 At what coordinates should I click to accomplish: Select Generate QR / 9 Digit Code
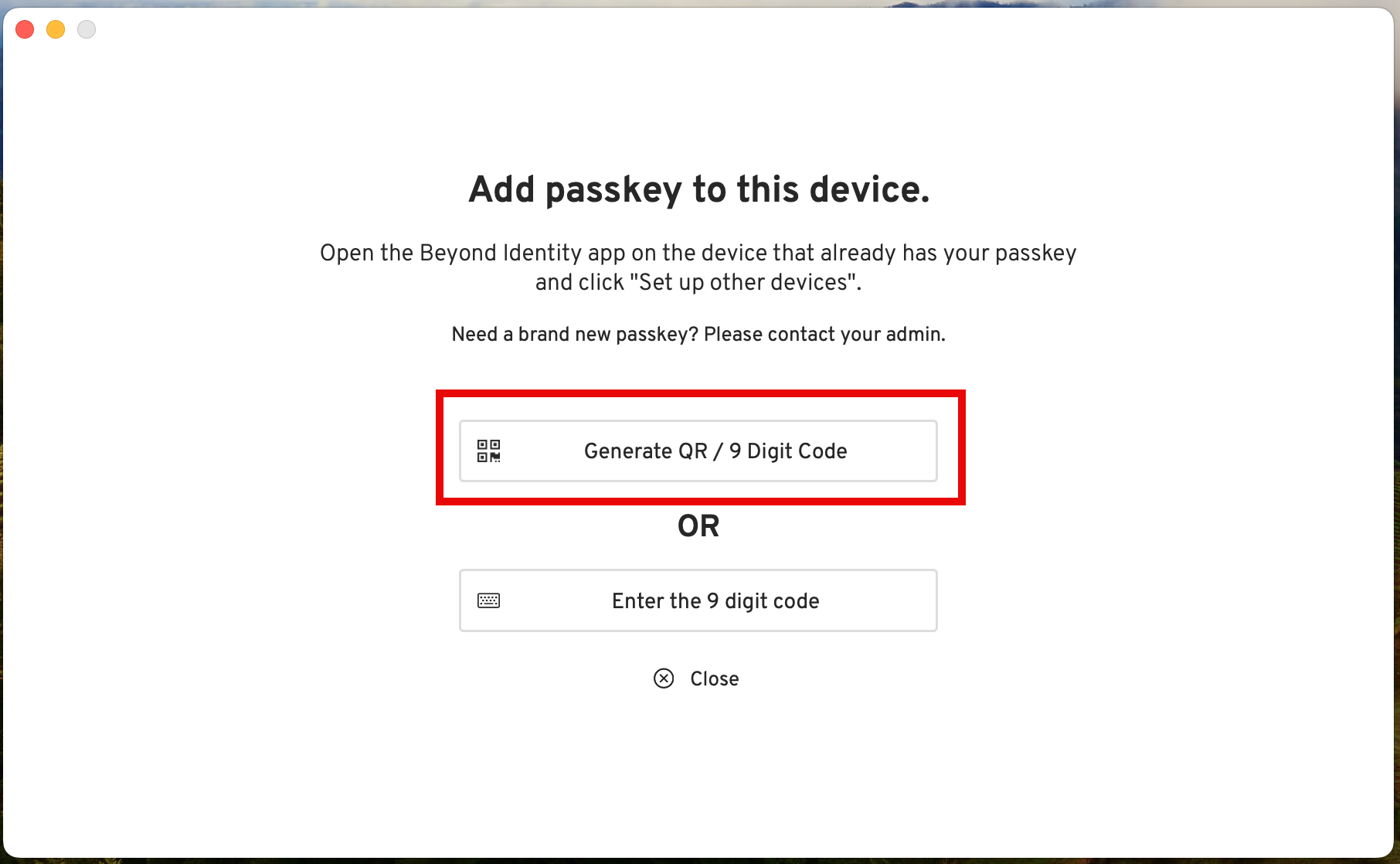(x=698, y=451)
